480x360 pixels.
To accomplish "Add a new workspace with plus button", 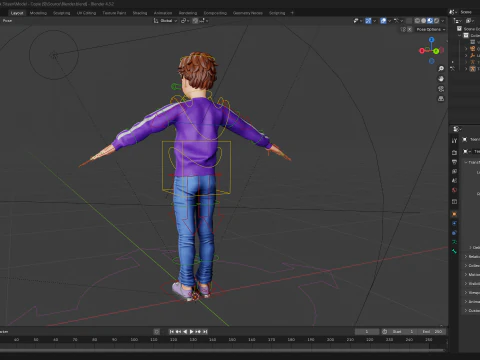I will tap(292, 13).
